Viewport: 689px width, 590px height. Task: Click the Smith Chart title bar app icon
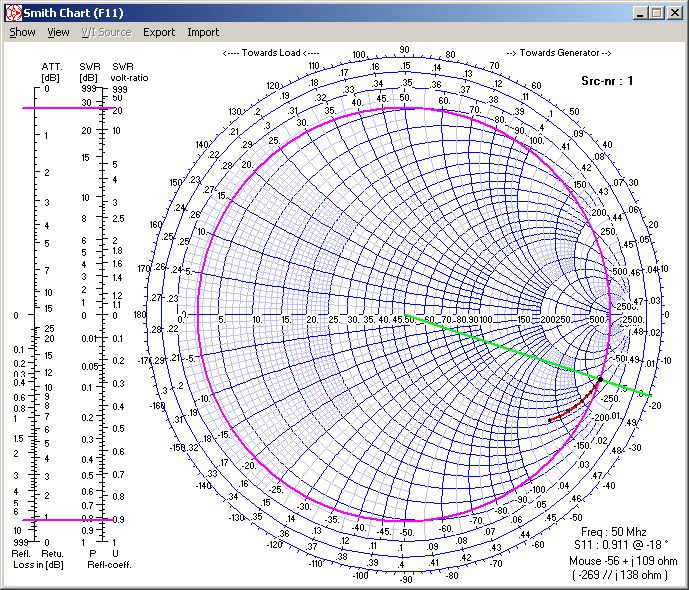13,12
